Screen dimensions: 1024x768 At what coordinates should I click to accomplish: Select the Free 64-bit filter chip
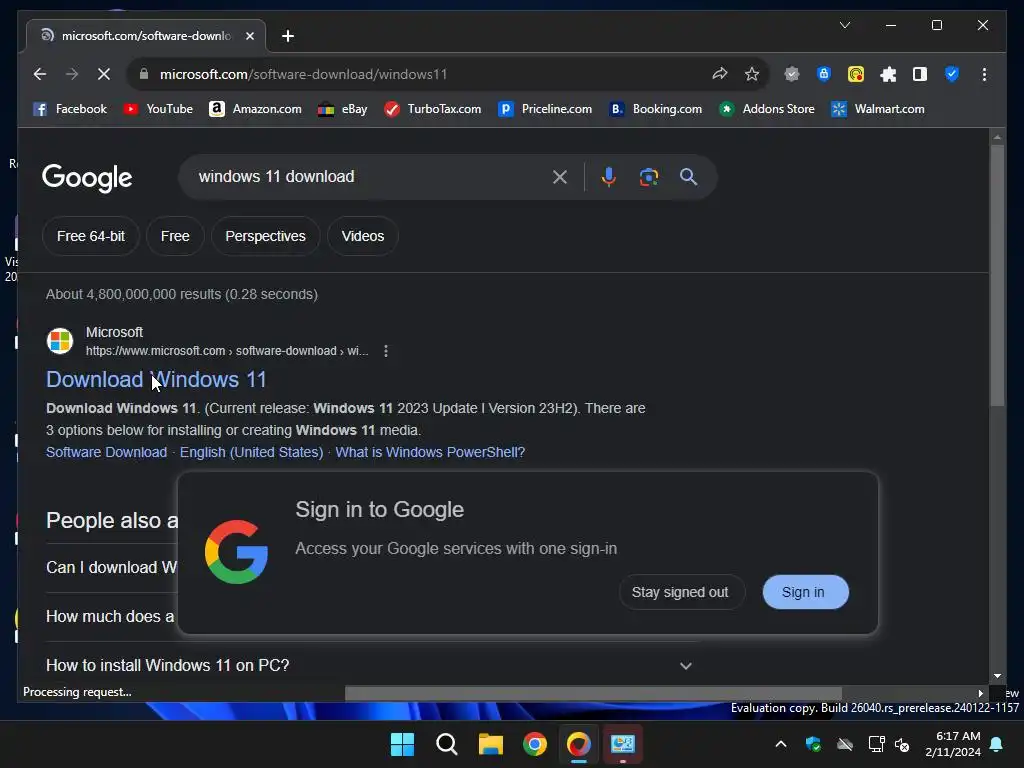91,236
